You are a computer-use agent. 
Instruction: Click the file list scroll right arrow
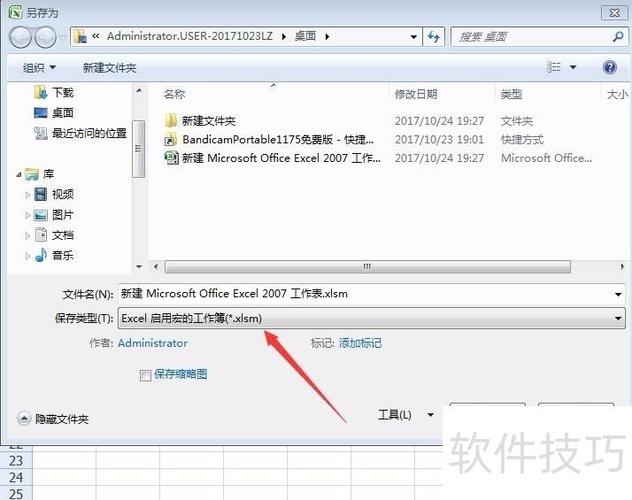pyautogui.click(x=622, y=267)
